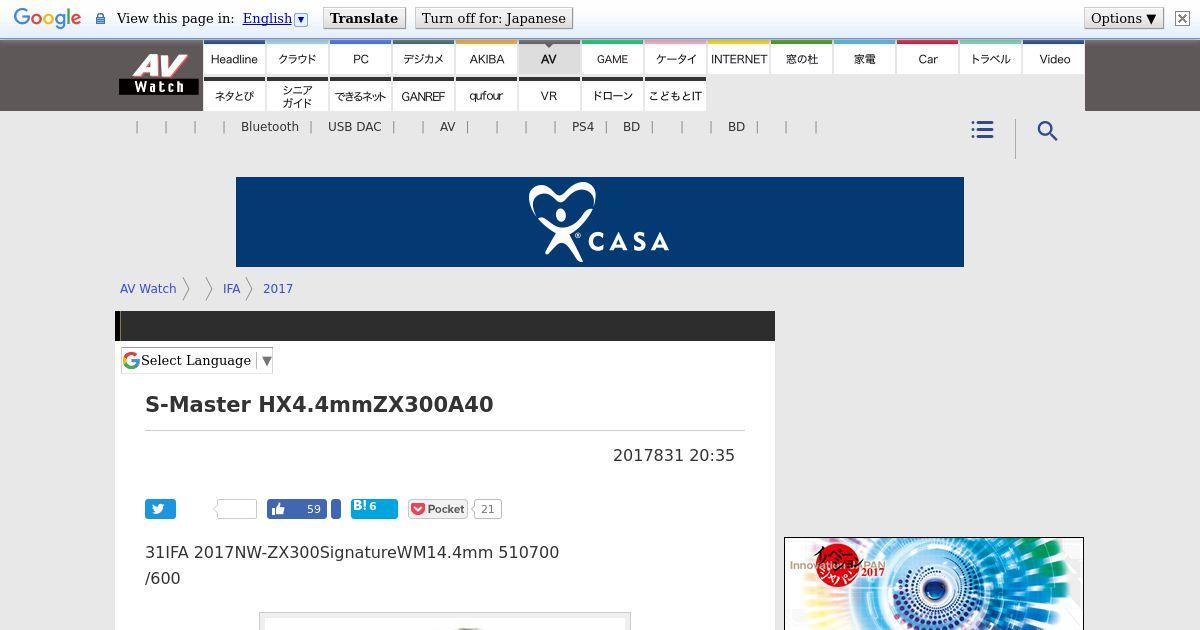Open the Headline tab

tap(234, 59)
